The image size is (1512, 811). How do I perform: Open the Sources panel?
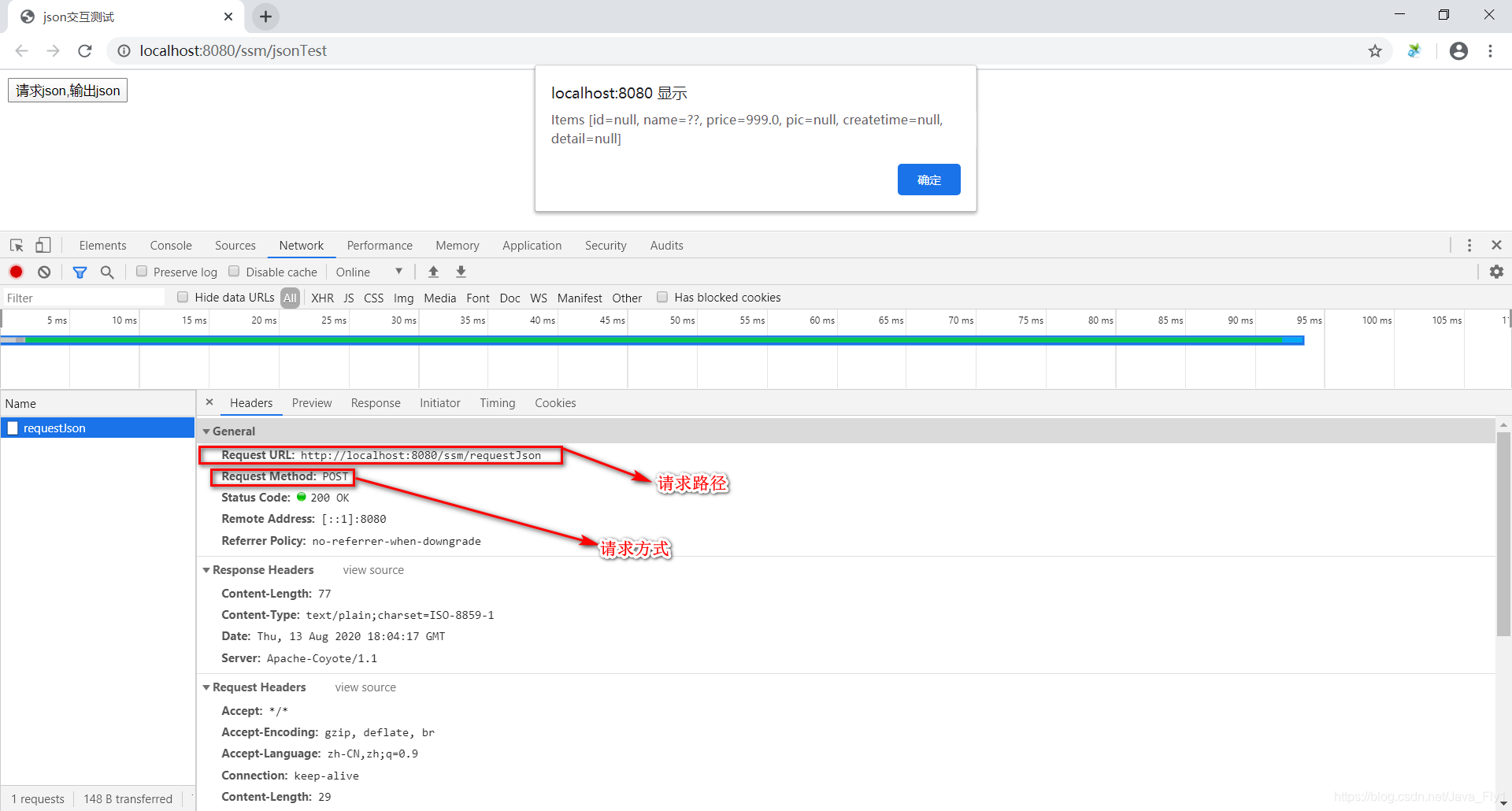235,246
